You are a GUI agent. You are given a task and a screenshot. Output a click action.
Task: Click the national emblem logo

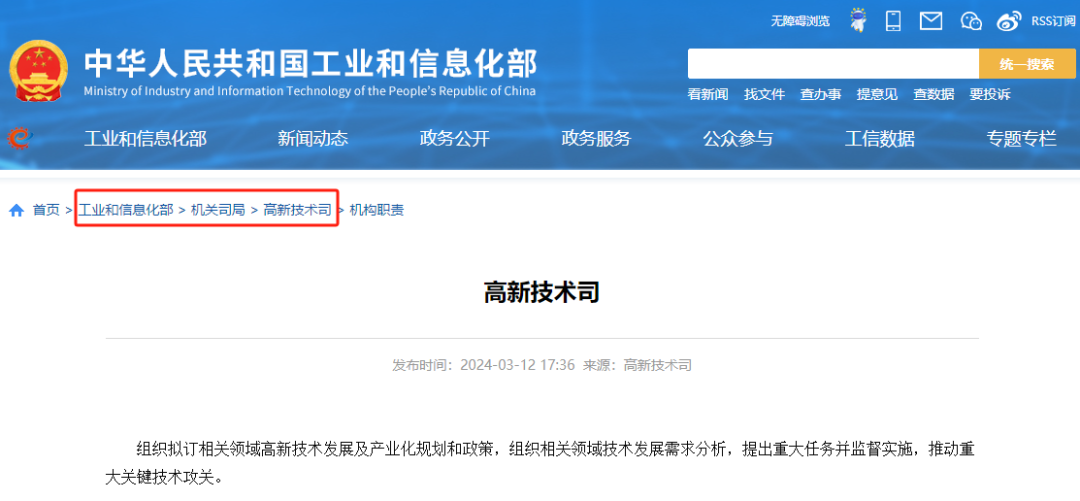[39, 71]
